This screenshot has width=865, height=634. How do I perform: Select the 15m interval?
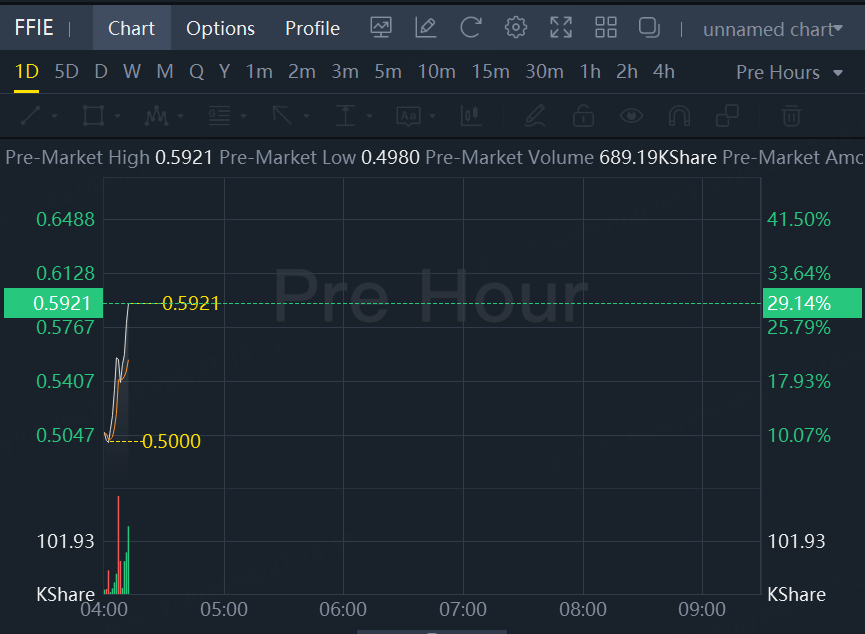[490, 72]
